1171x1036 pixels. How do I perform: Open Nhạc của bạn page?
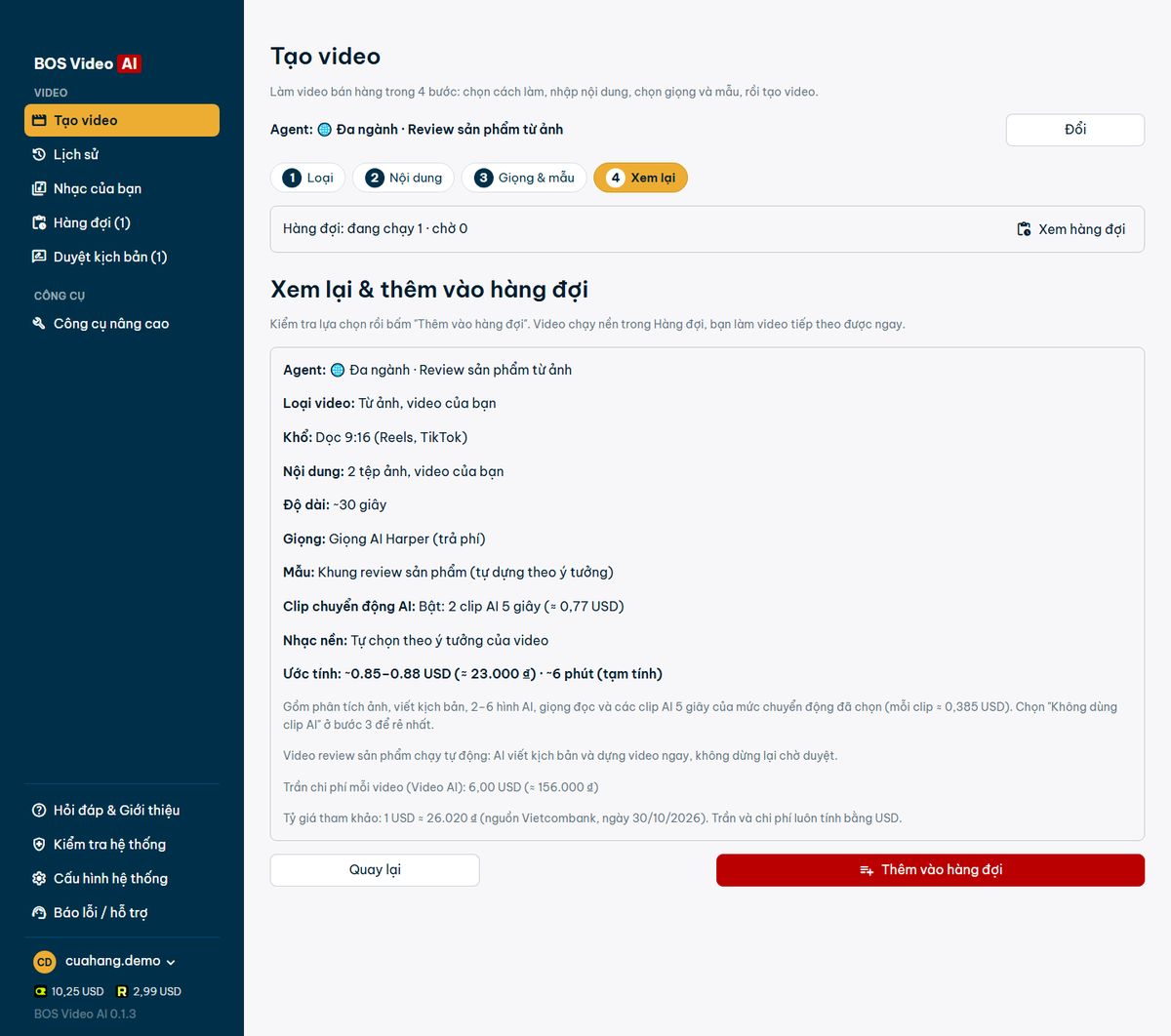point(122,188)
